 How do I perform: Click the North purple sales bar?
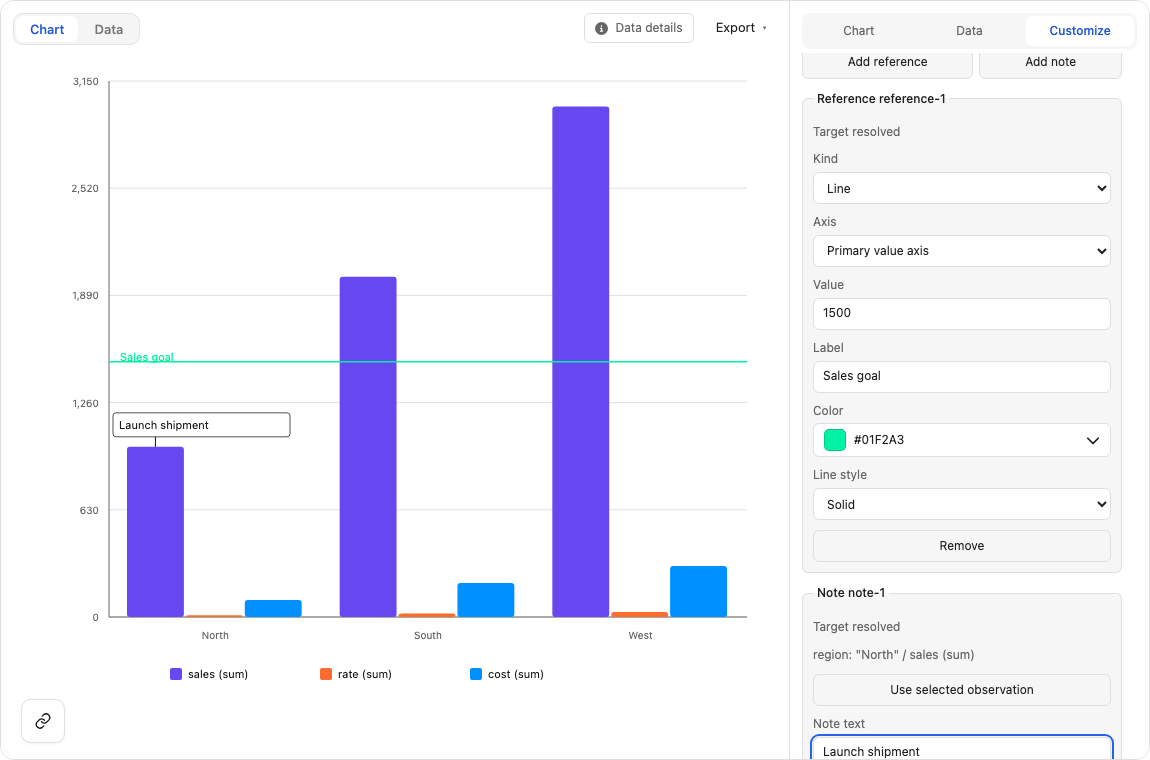pos(155,532)
